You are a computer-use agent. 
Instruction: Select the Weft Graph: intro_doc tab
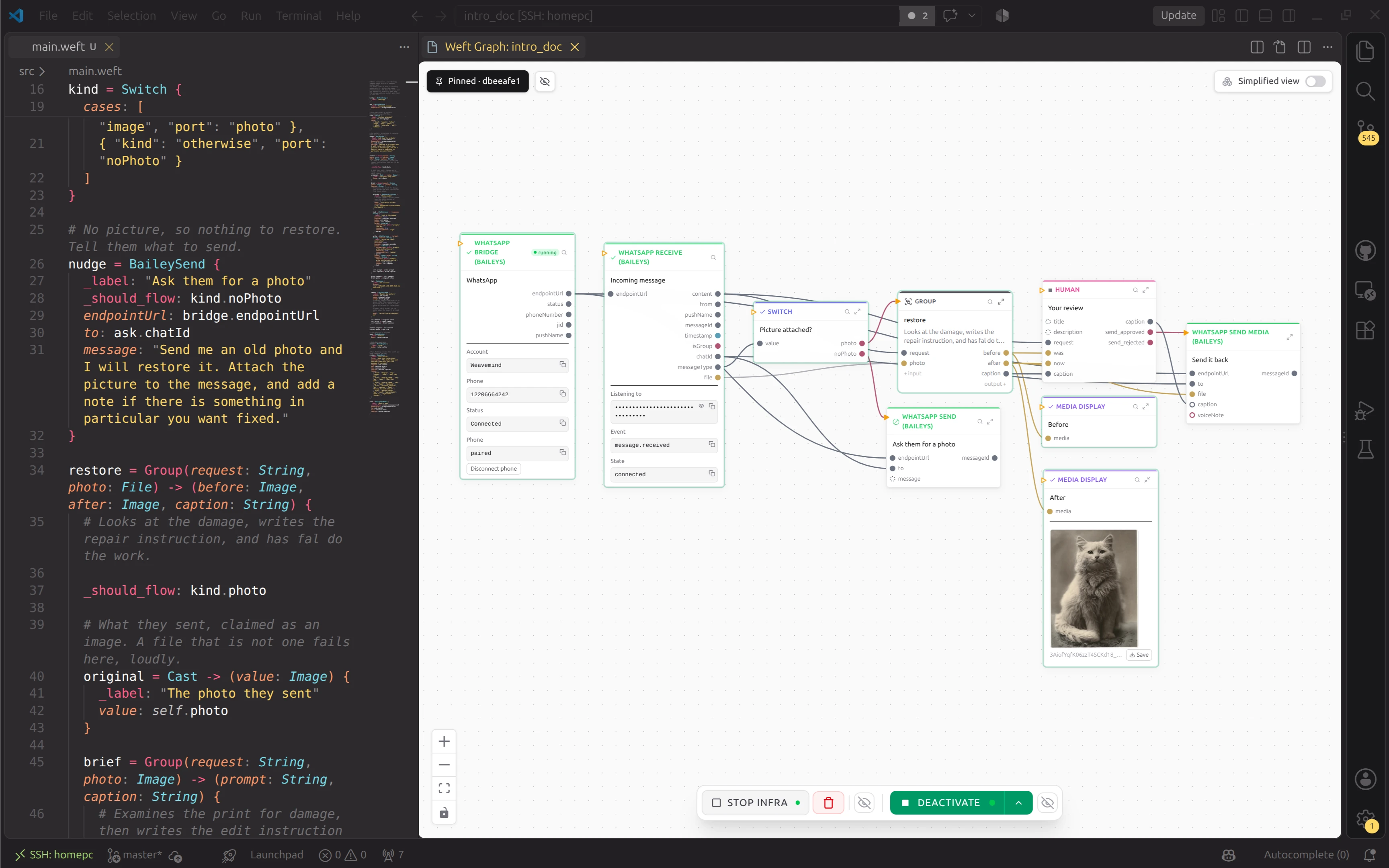[503, 47]
